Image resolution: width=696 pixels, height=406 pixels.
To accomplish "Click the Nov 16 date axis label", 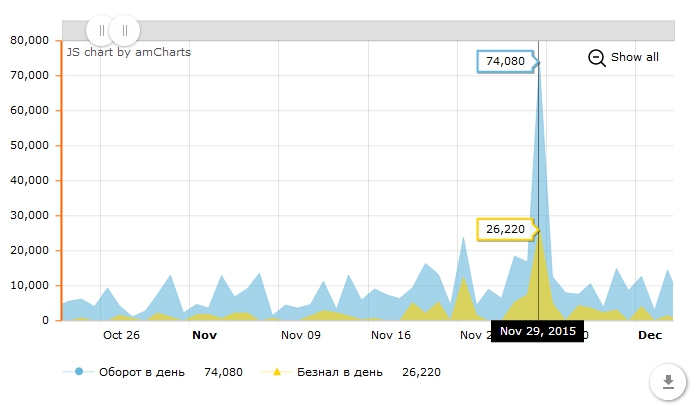I will coord(390,335).
